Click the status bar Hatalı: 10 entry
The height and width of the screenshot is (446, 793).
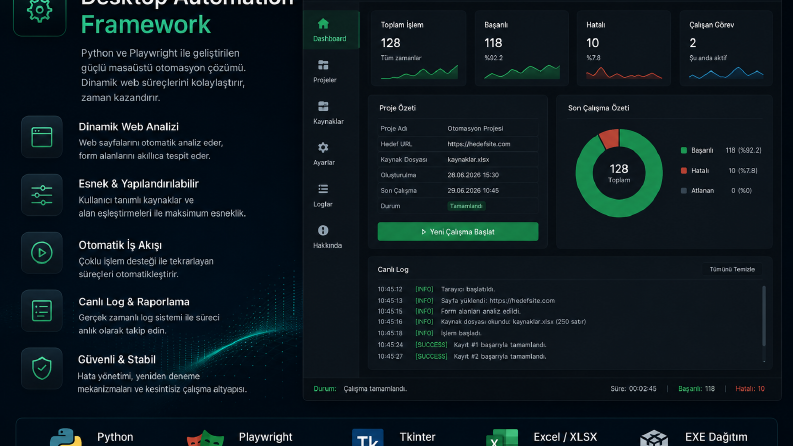click(x=750, y=389)
